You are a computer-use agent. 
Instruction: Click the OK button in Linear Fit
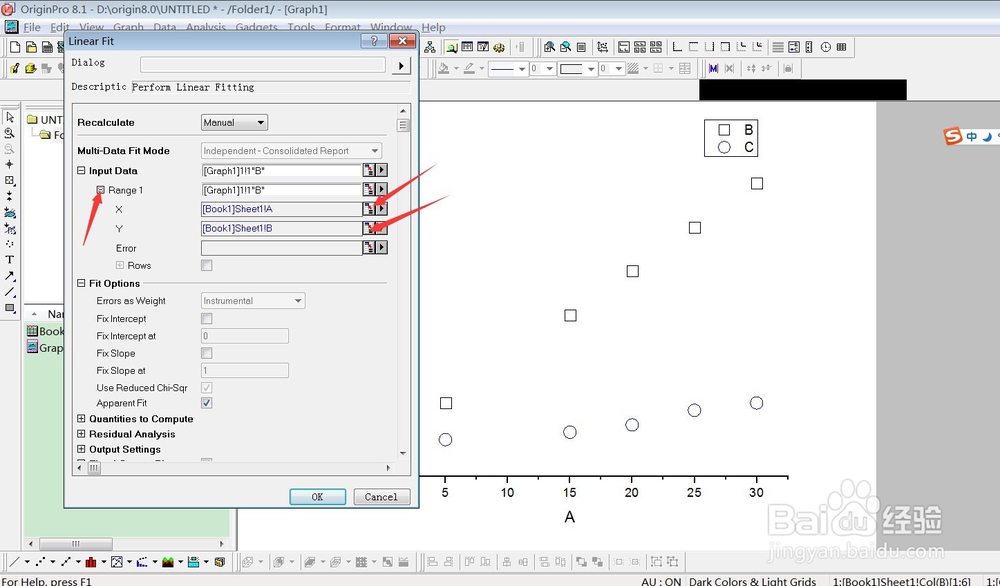click(x=318, y=497)
